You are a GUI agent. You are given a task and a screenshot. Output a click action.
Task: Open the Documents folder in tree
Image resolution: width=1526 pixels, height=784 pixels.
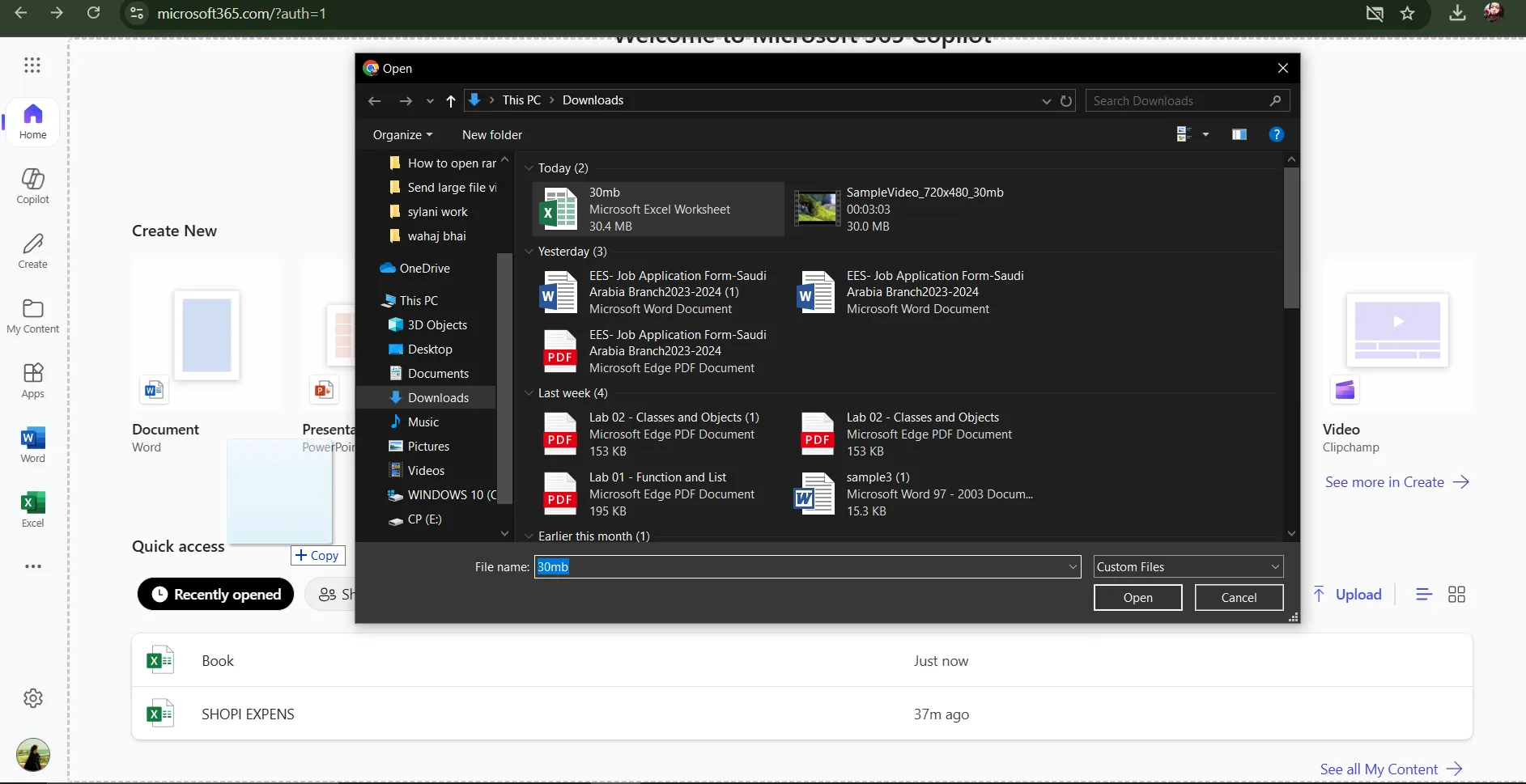point(438,374)
